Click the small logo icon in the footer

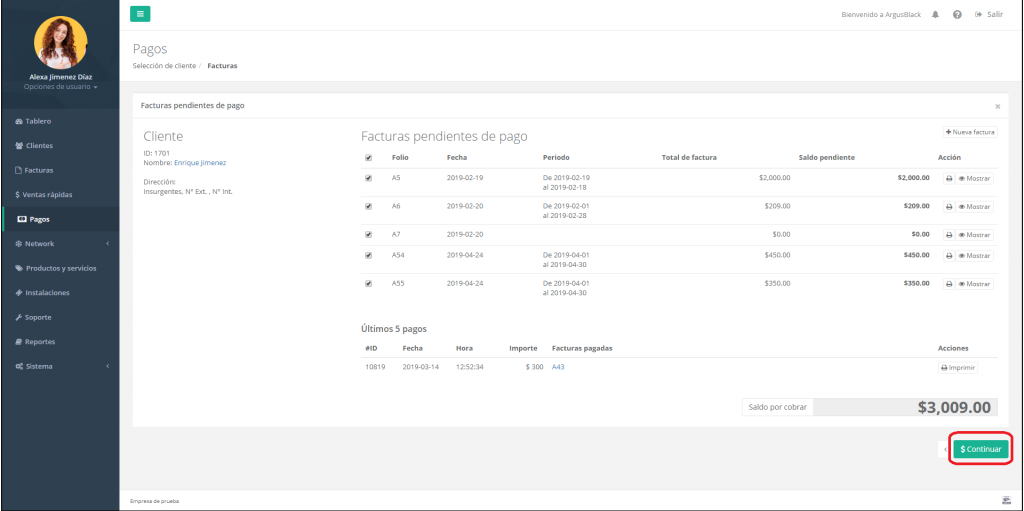click(1006, 501)
